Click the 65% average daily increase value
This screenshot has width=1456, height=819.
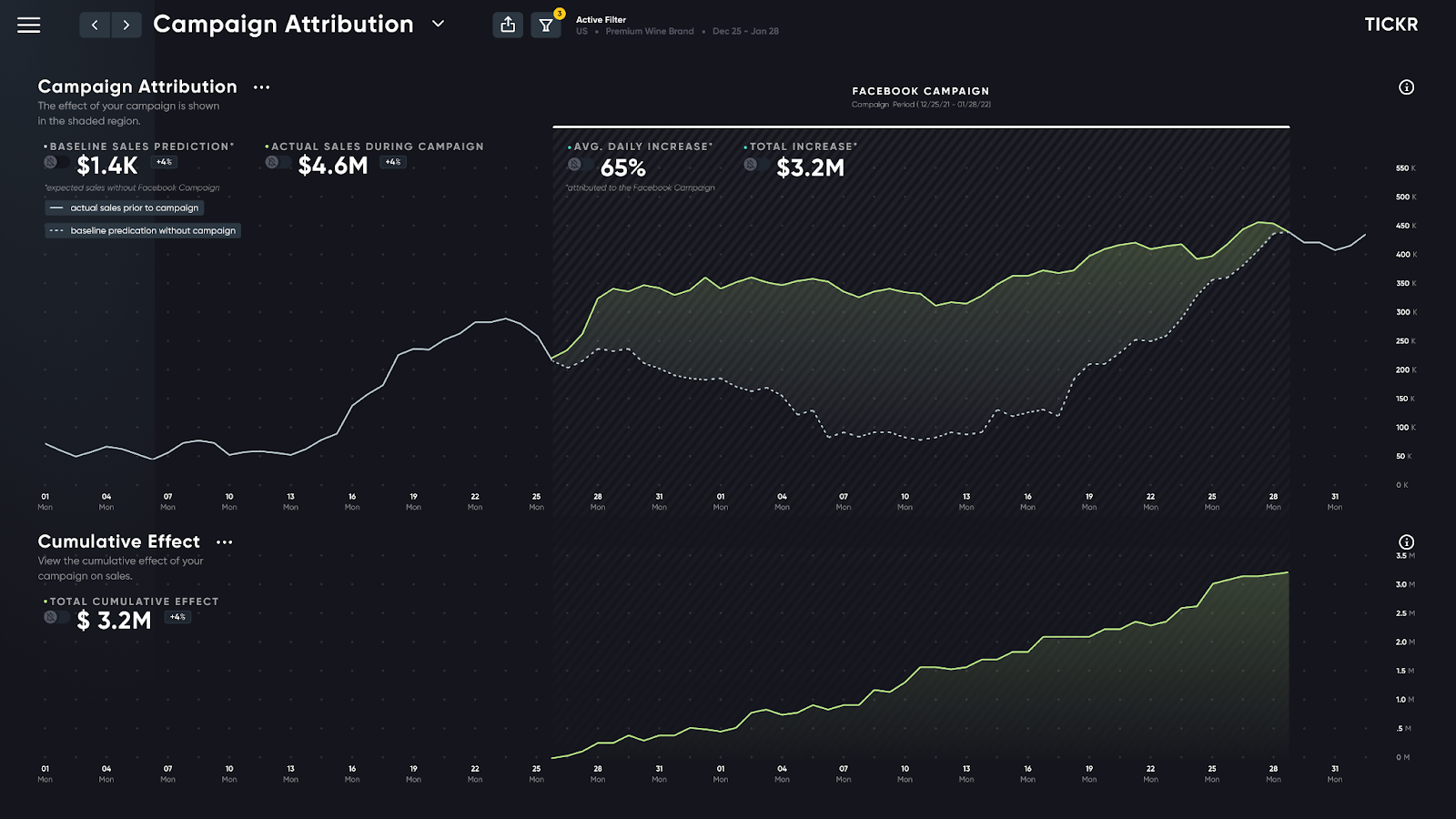click(623, 168)
